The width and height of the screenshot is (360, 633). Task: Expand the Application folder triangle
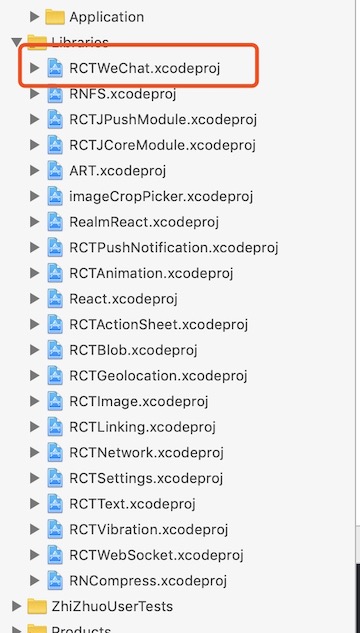click(x=35, y=17)
